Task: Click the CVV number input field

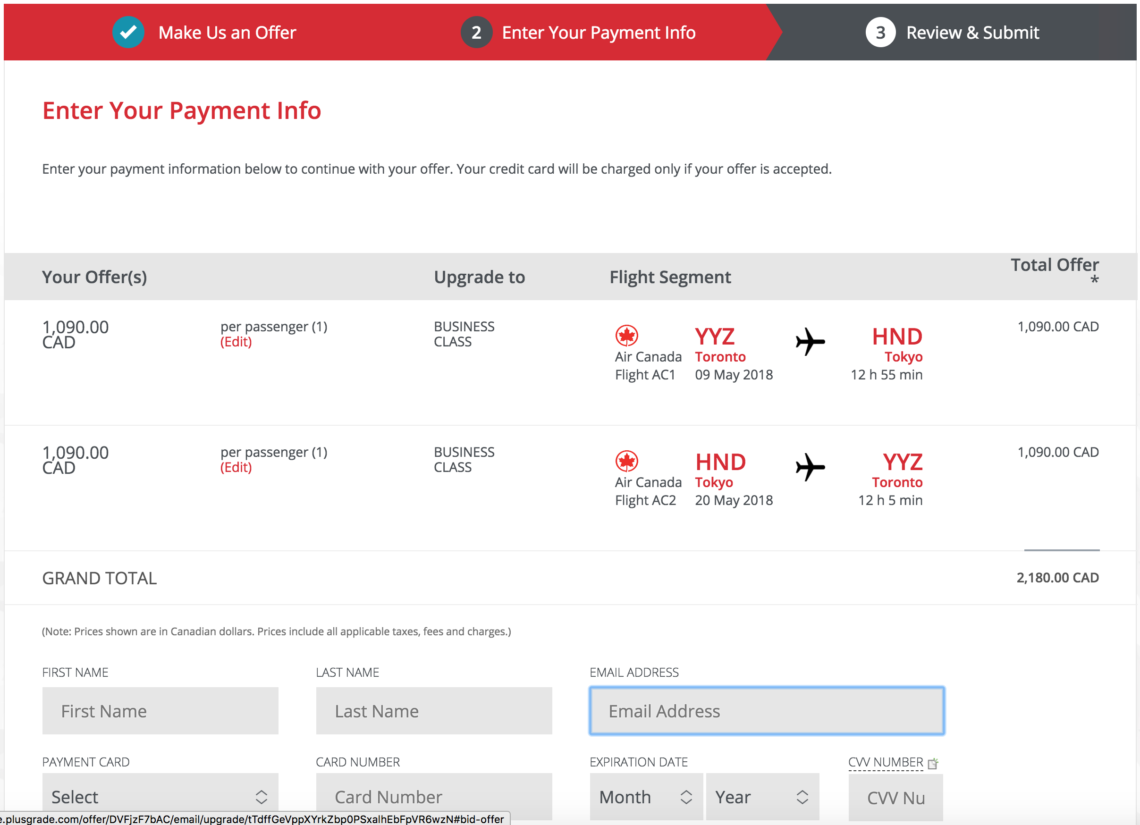Action: click(x=895, y=797)
